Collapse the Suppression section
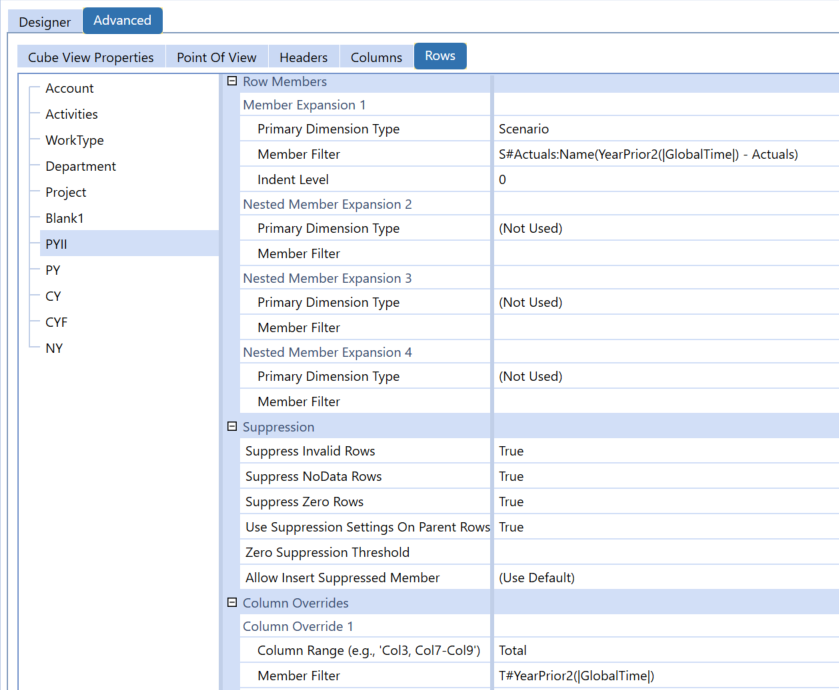The height and width of the screenshot is (690, 839). pyautogui.click(x=232, y=427)
